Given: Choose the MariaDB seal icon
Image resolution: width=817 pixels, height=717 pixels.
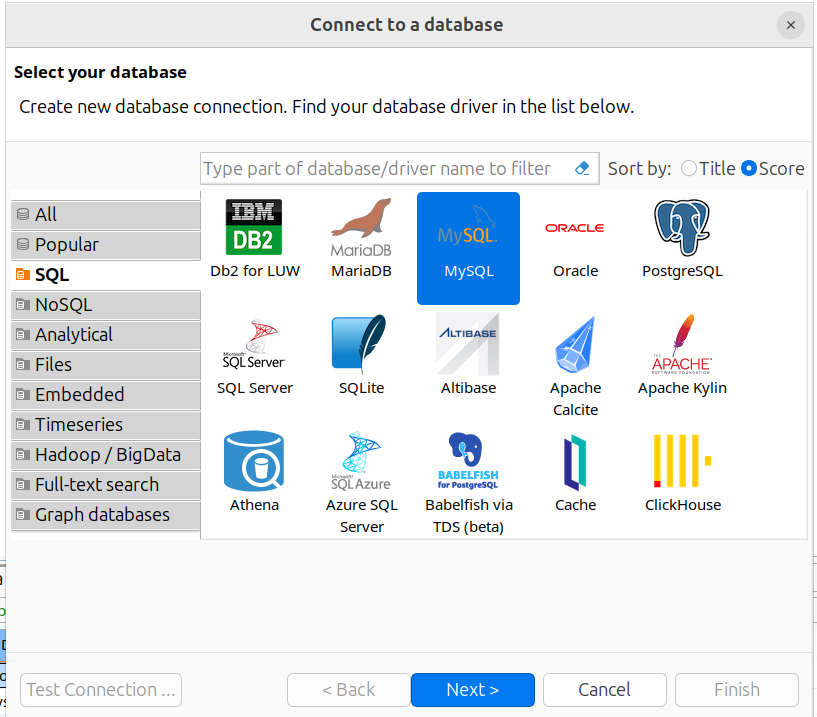Looking at the screenshot, I should [361, 228].
